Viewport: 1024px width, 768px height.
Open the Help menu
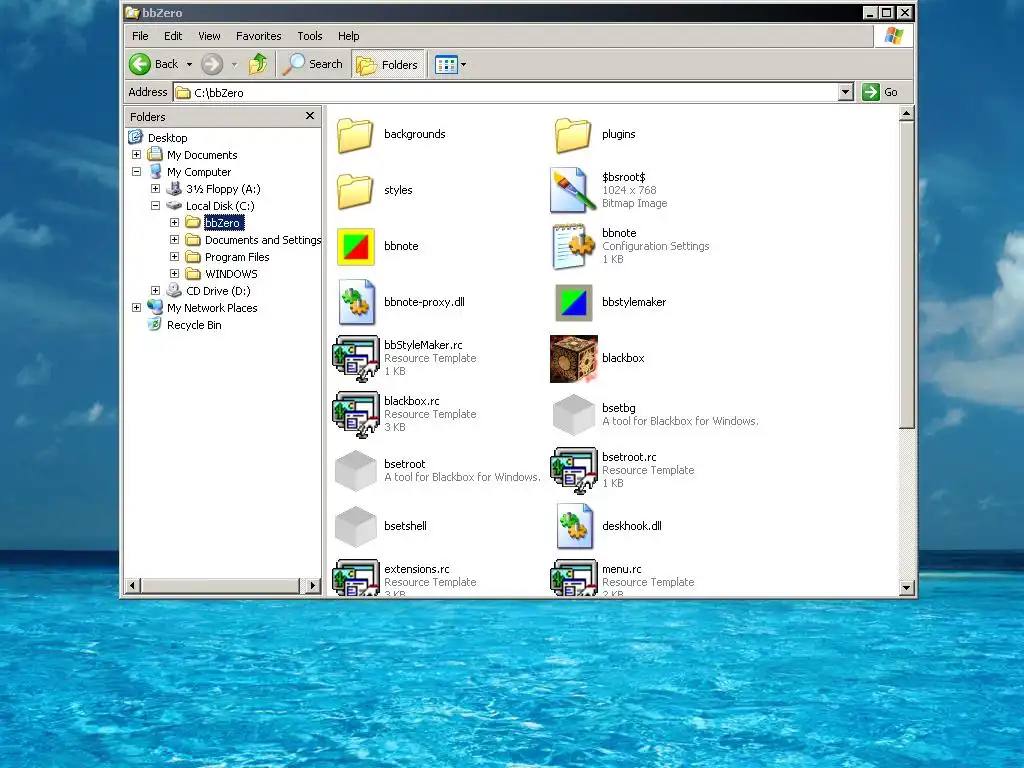tap(348, 36)
